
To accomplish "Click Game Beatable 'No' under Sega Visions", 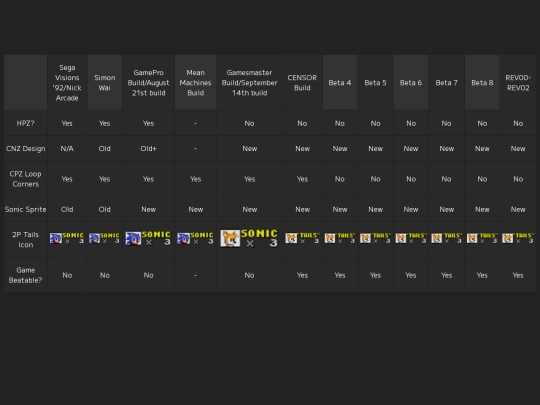I will (x=67, y=275).
